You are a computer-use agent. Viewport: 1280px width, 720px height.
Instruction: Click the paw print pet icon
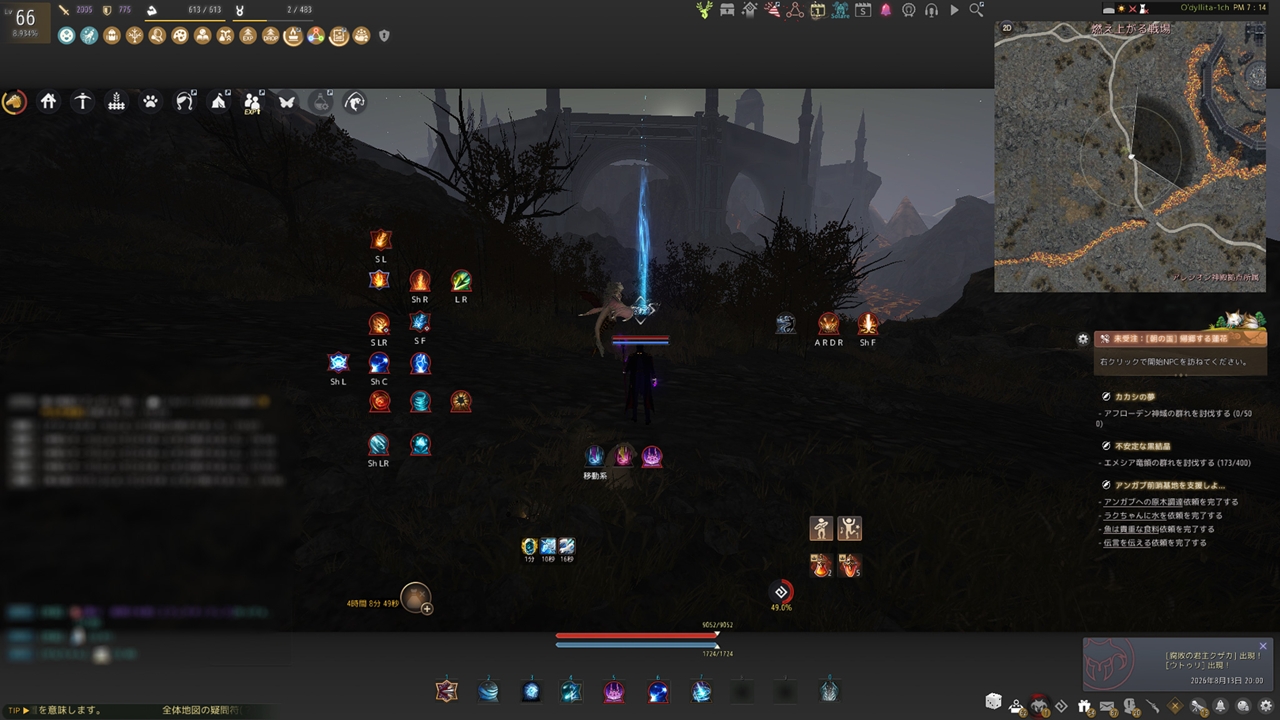(150, 101)
